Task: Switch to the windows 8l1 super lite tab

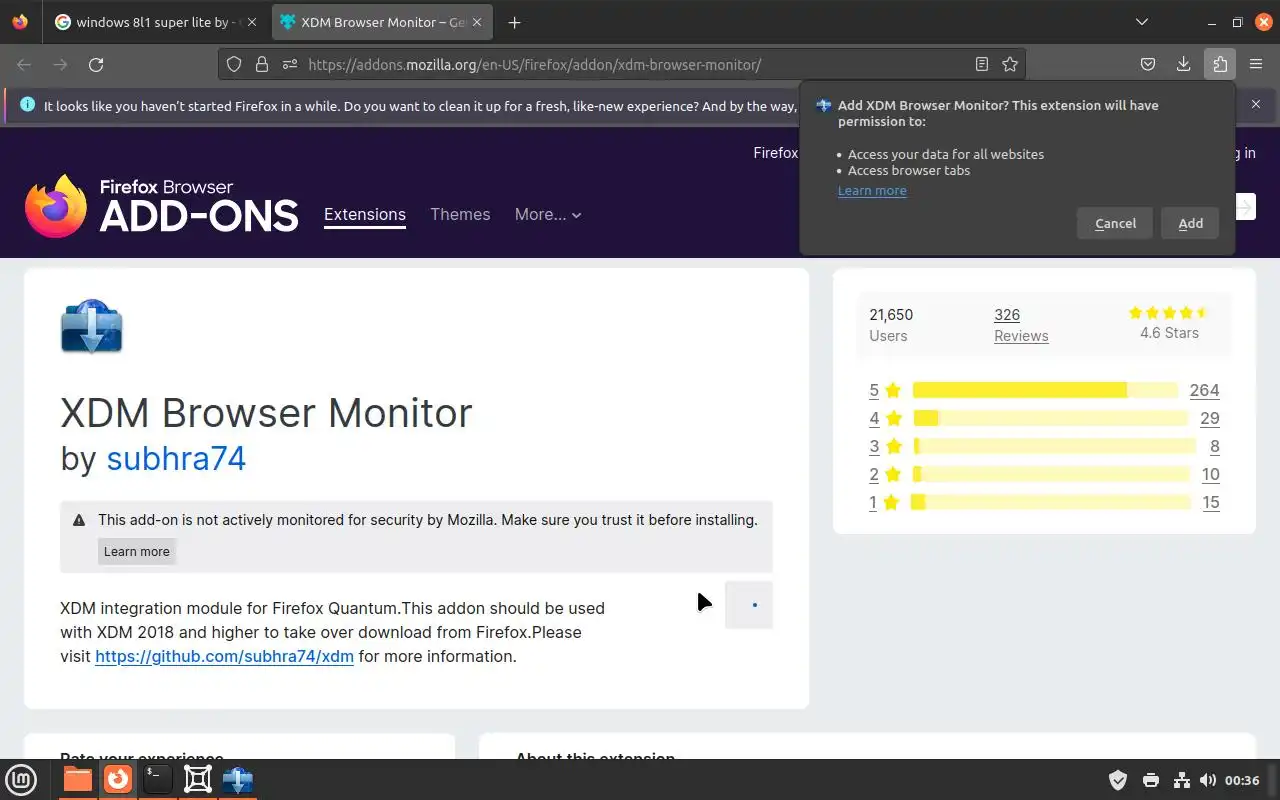Action: click(156, 22)
